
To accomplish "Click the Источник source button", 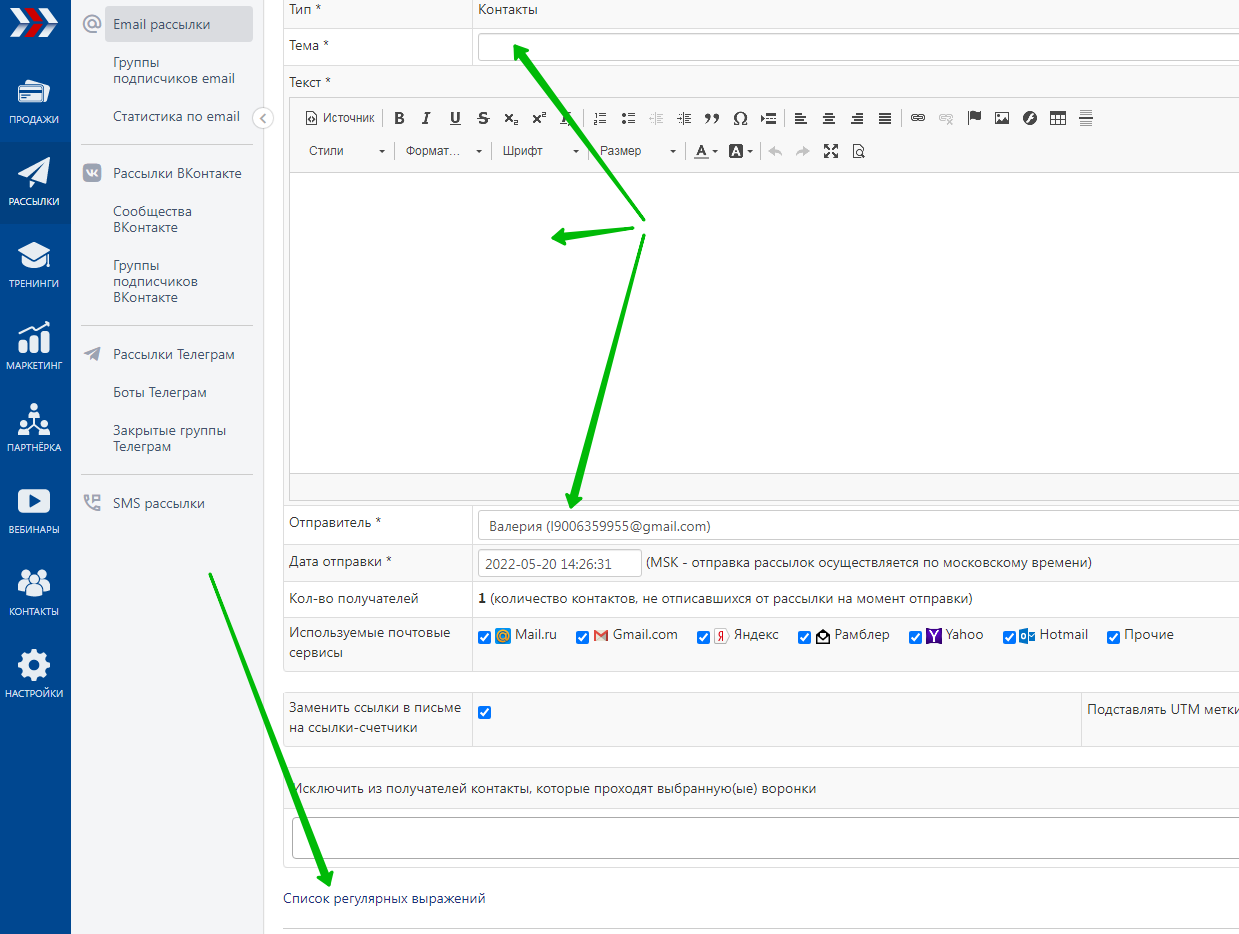I will 340,118.
